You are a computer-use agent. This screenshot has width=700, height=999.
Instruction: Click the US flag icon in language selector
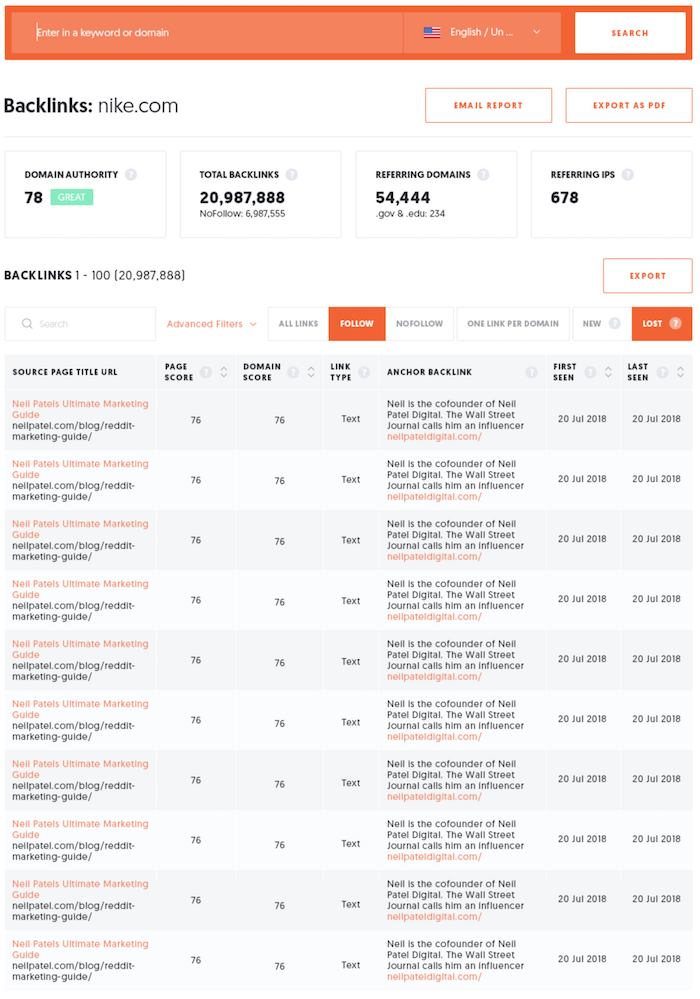pos(432,32)
